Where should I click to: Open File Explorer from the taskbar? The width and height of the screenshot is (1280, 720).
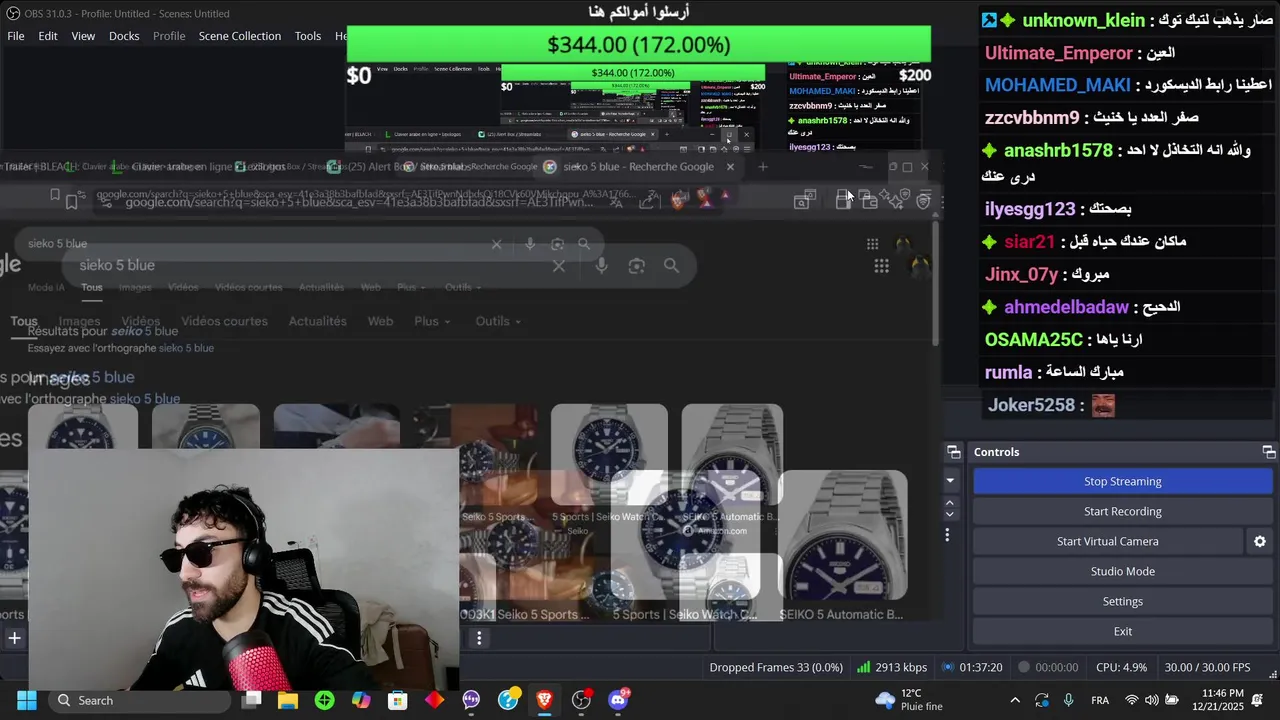click(288, 700)
